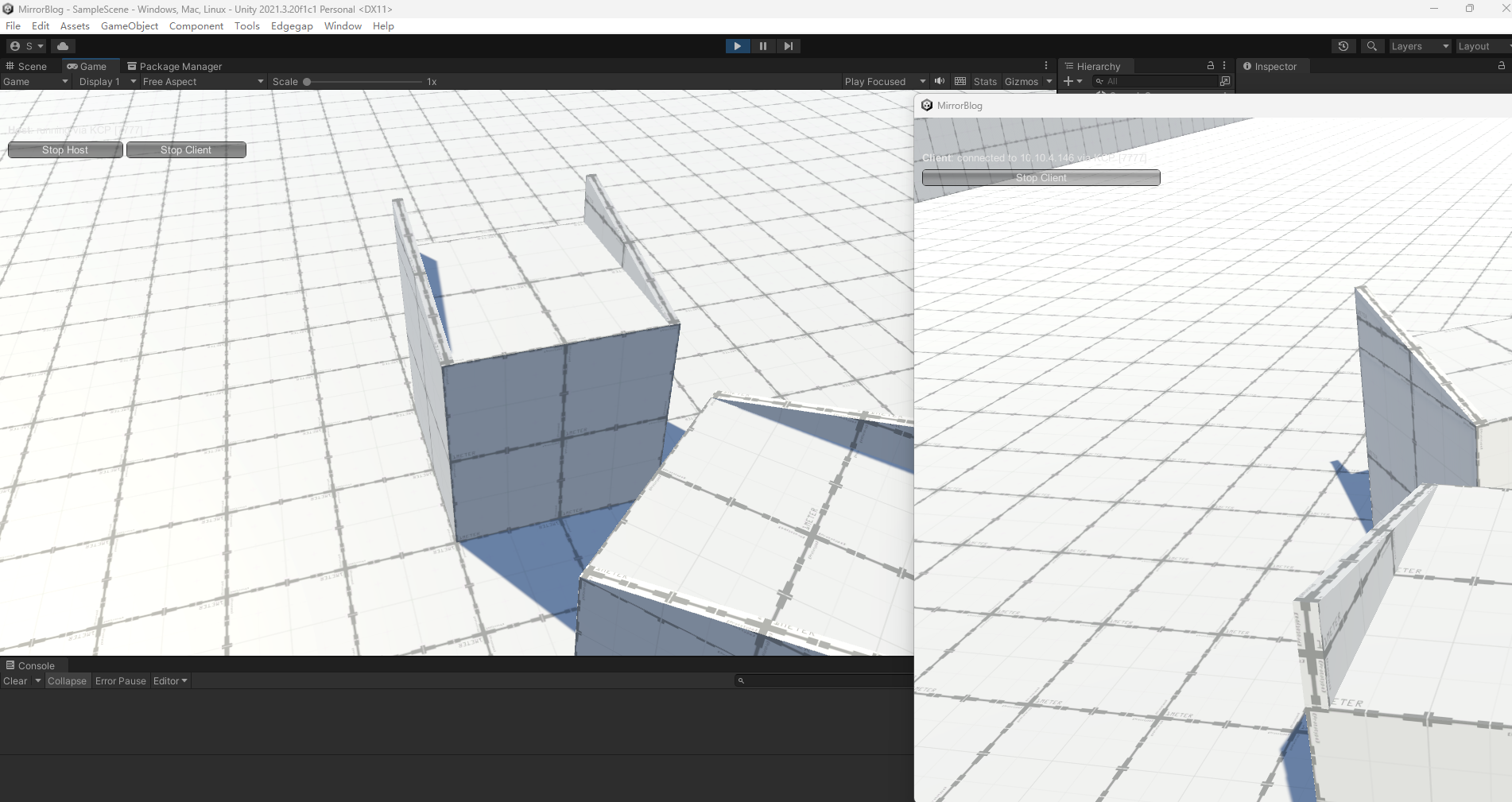1512x802 pixels.
Task: Minimize the Unity editor window
Action: point(1434,9)
